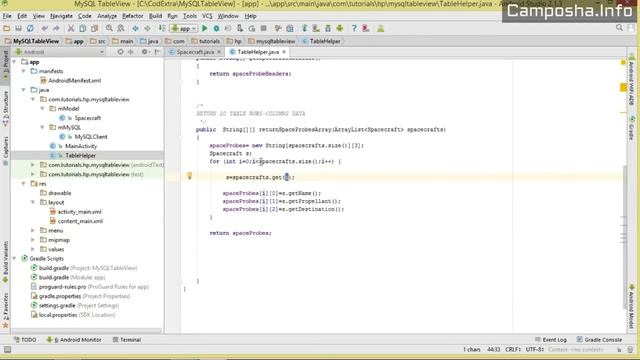Open the File menu
The width and height of the screenshot is (640, 360).
tap(7, 16)
